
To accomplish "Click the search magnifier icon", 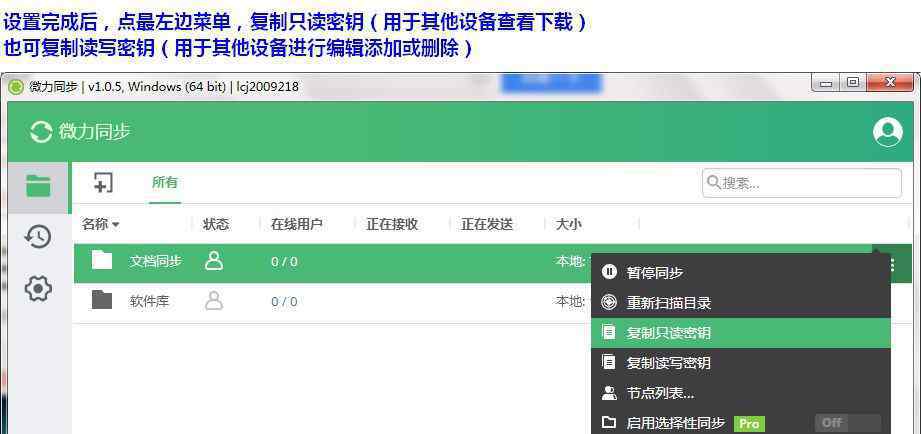I will point(714,182).
